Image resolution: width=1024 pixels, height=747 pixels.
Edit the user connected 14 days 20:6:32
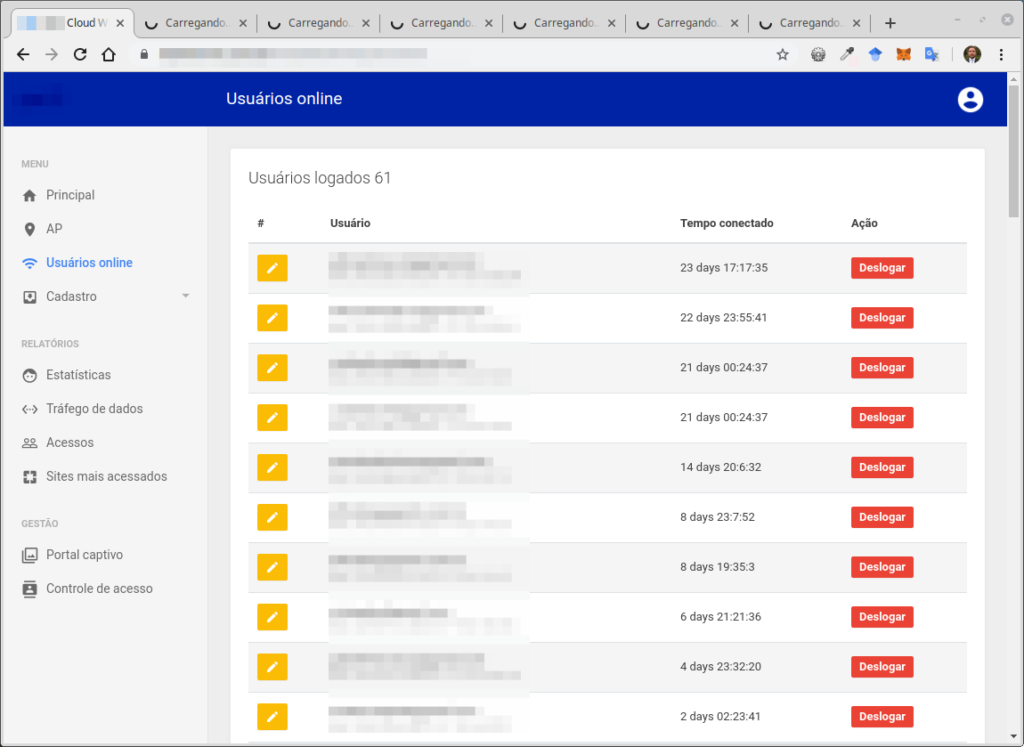272,467
